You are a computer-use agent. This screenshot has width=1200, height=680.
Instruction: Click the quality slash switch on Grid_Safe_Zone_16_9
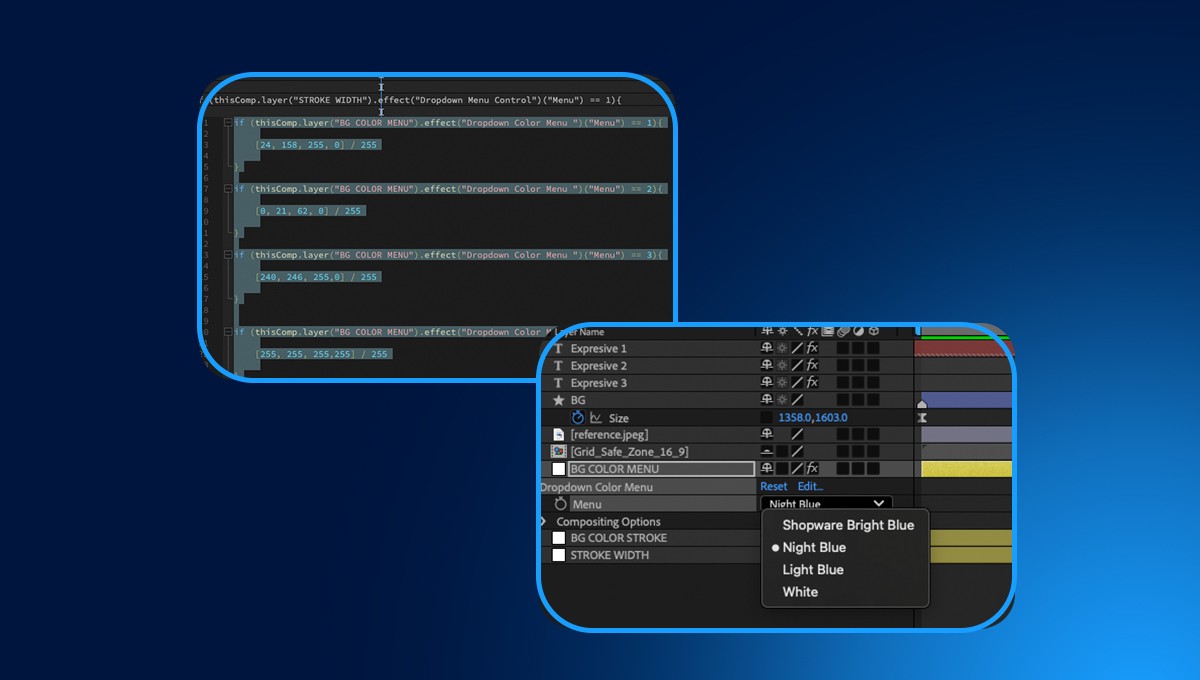[798, 452]
